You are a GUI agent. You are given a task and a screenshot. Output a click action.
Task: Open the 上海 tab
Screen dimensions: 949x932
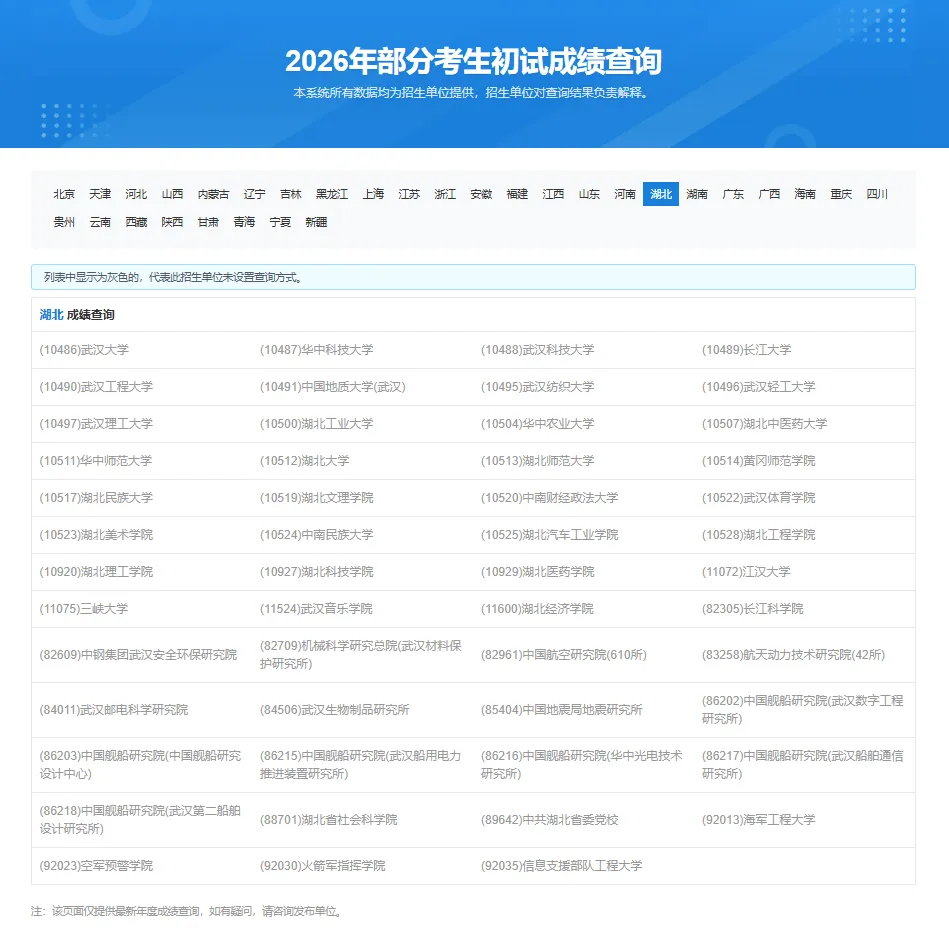click(373, 194)
